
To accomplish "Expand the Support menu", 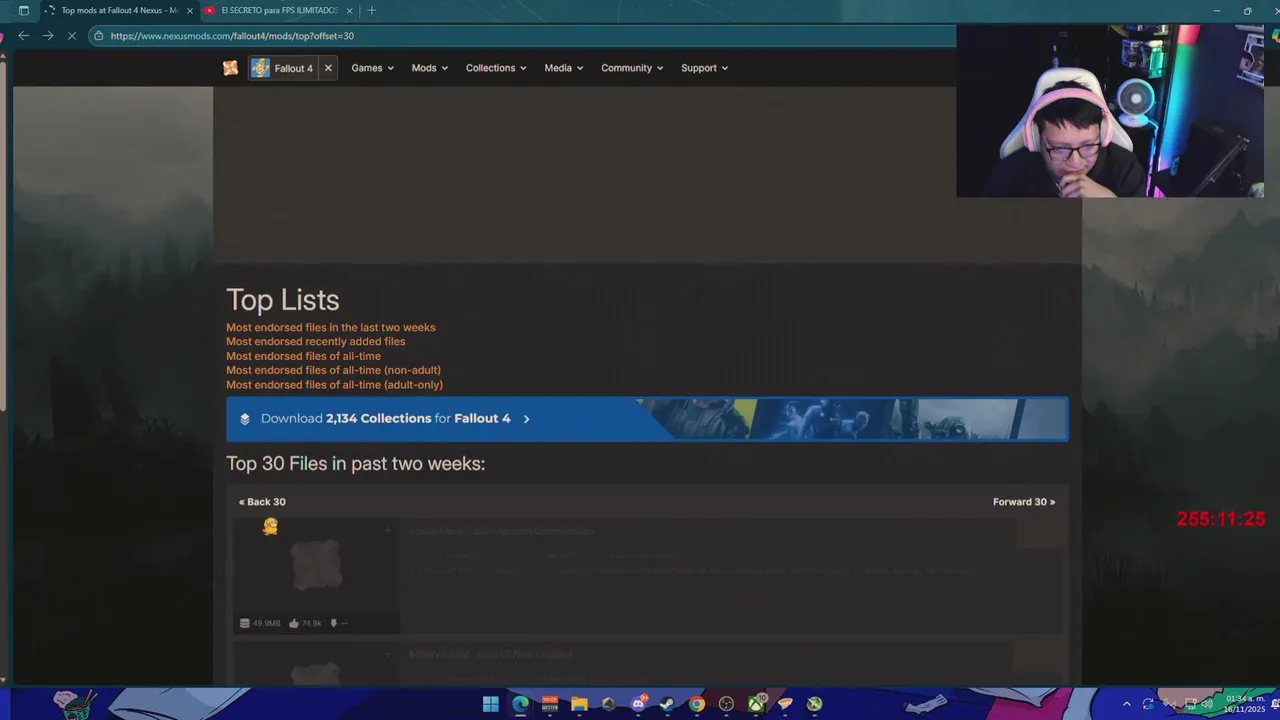I will click(704, 68).
